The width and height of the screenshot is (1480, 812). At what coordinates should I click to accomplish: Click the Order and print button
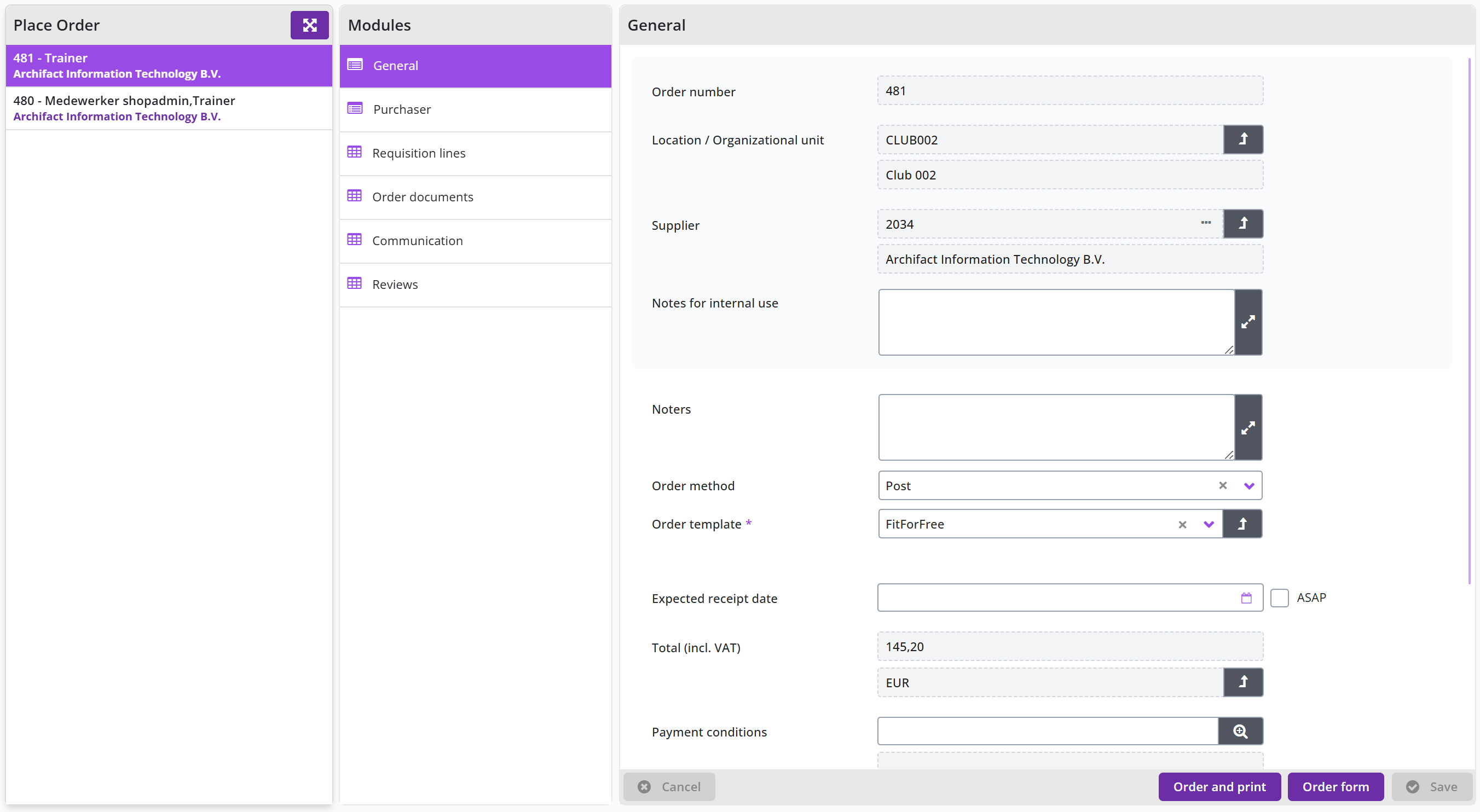click(x=1219, y=787)
